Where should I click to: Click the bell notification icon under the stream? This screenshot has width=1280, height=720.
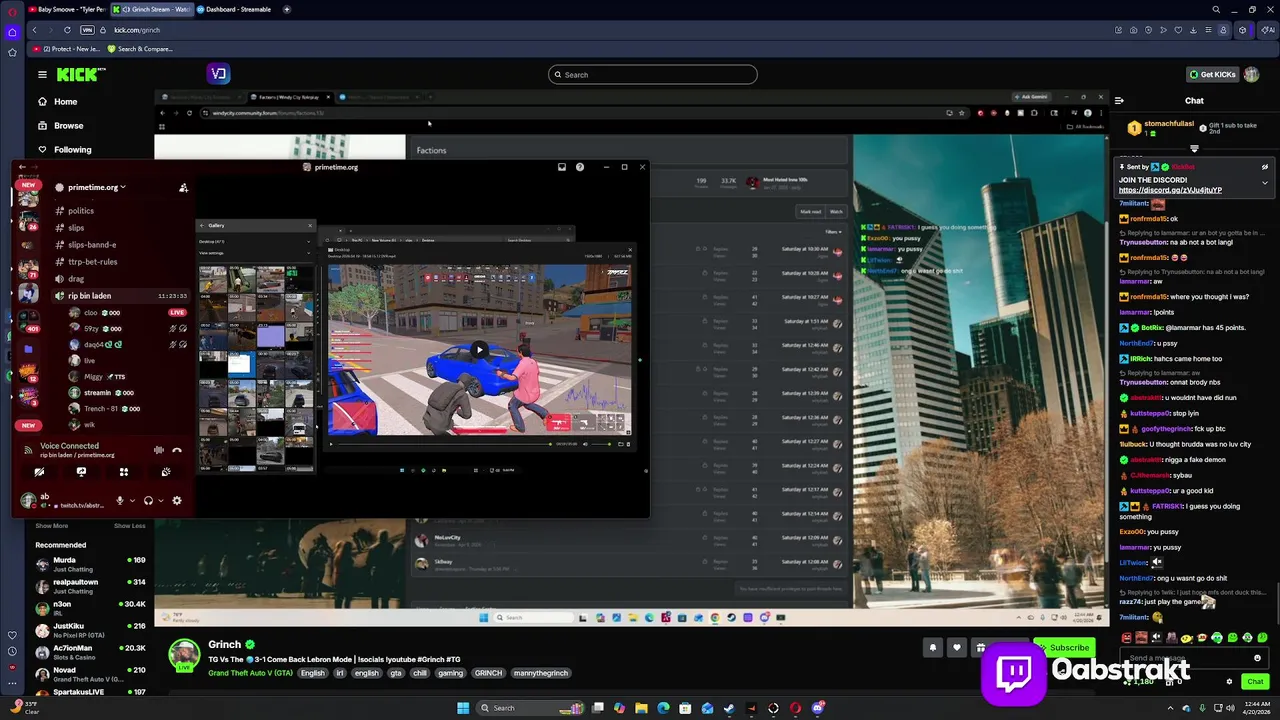933,647
